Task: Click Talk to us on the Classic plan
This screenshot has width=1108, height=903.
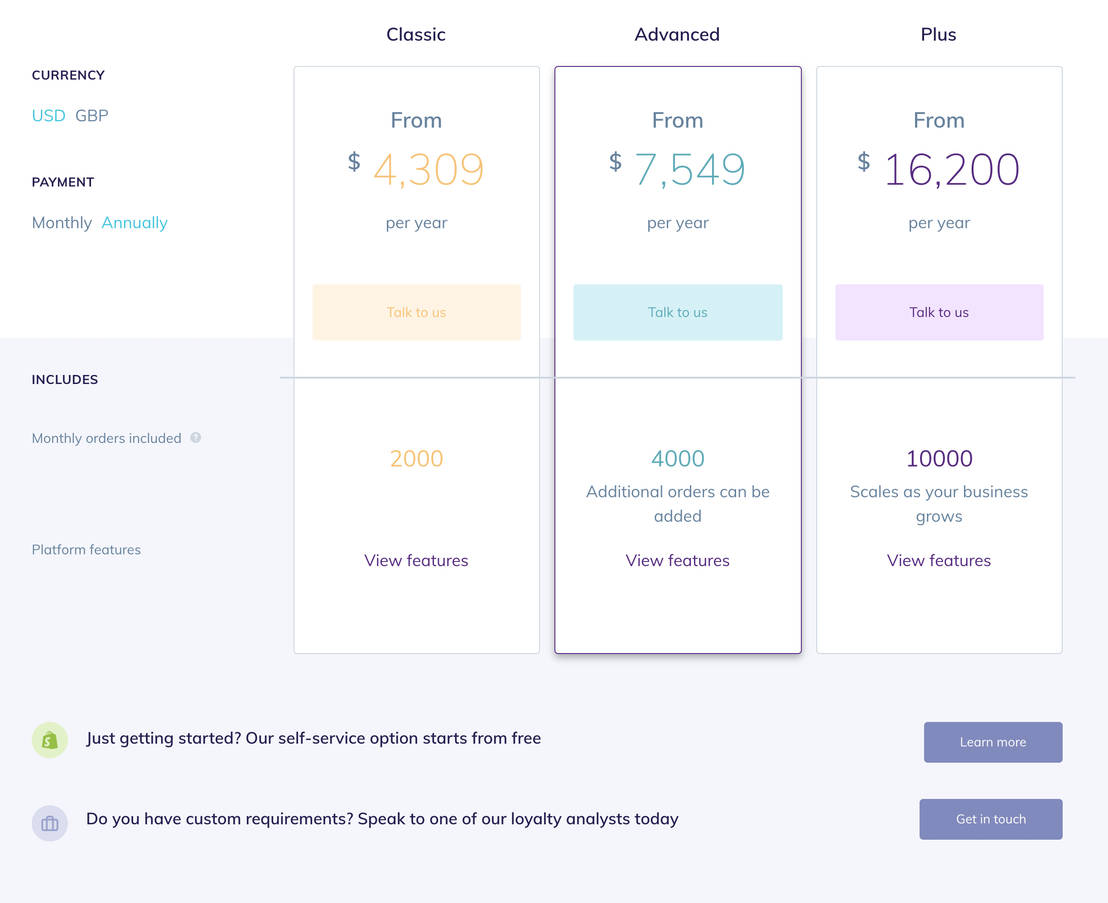Action: click(416, 312)
